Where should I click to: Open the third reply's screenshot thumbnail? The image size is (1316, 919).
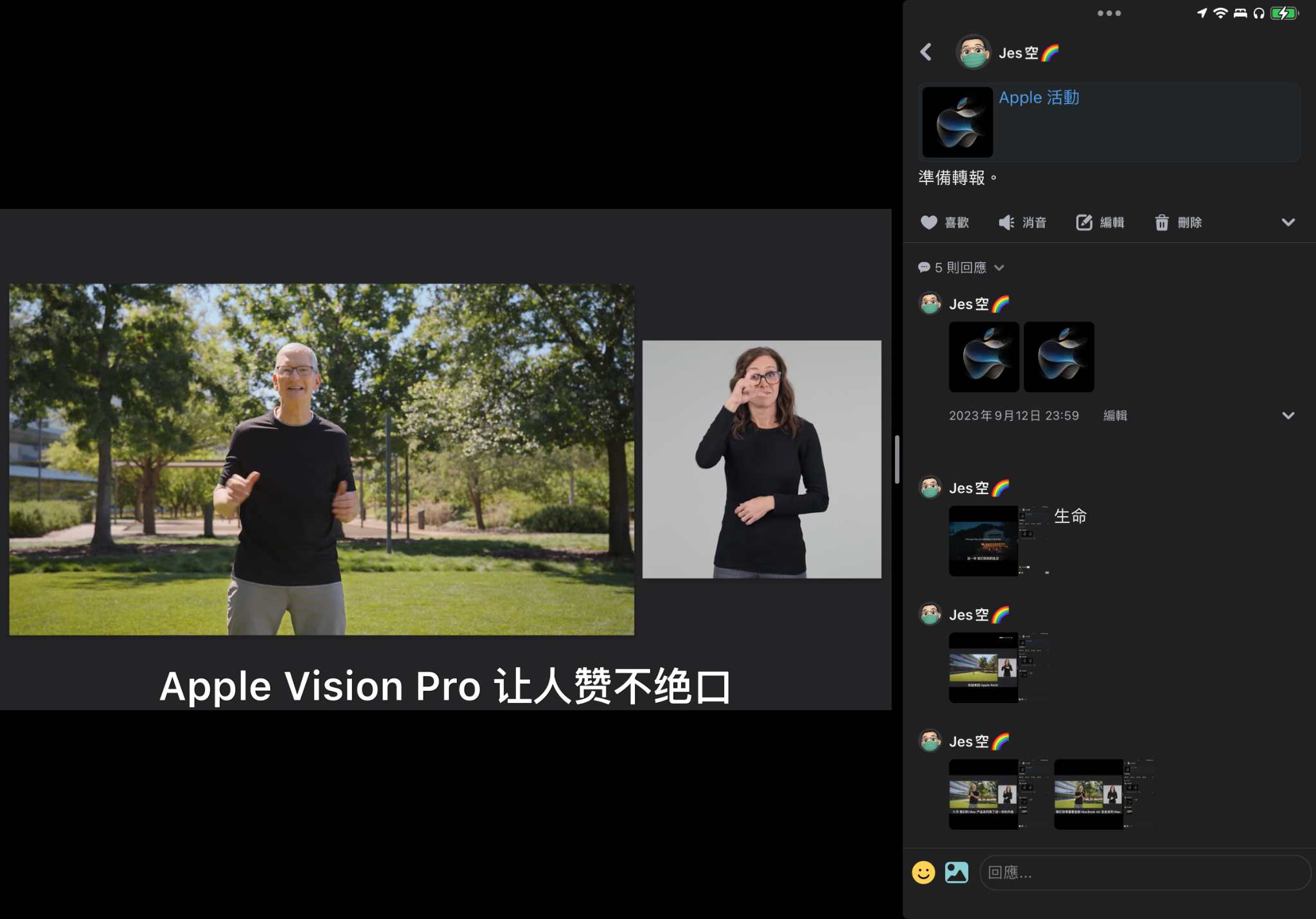999,668
